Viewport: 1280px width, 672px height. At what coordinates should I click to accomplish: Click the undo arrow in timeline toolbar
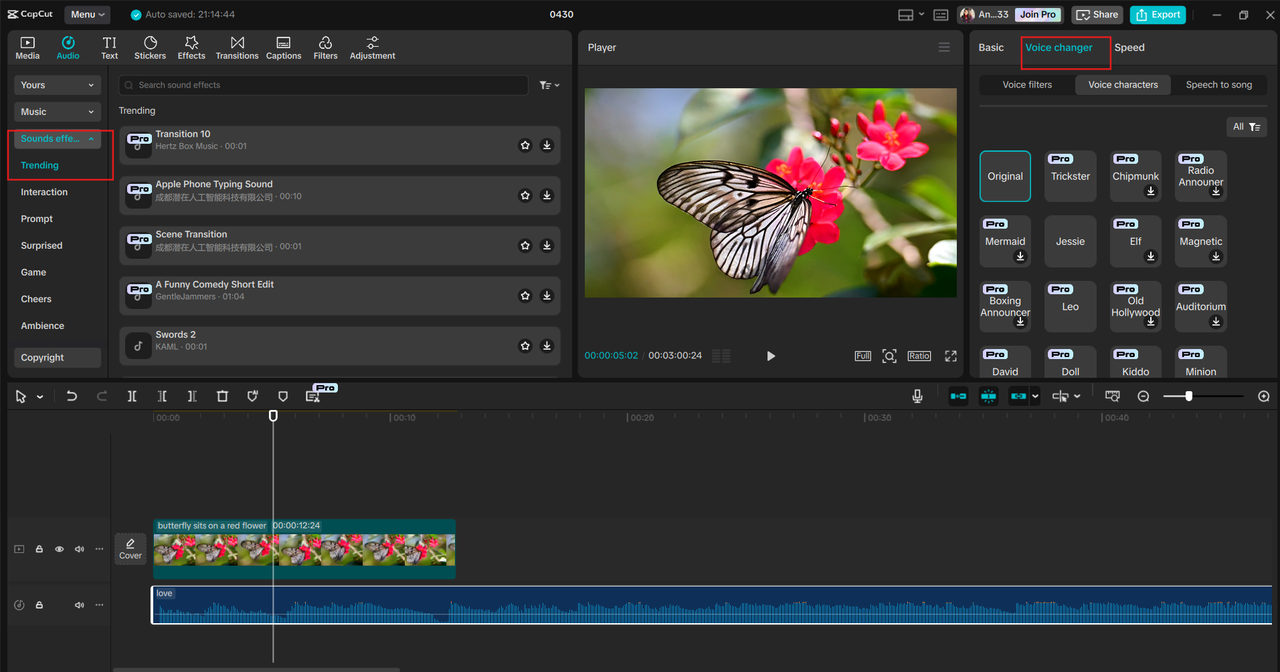(x=72, y=396)
